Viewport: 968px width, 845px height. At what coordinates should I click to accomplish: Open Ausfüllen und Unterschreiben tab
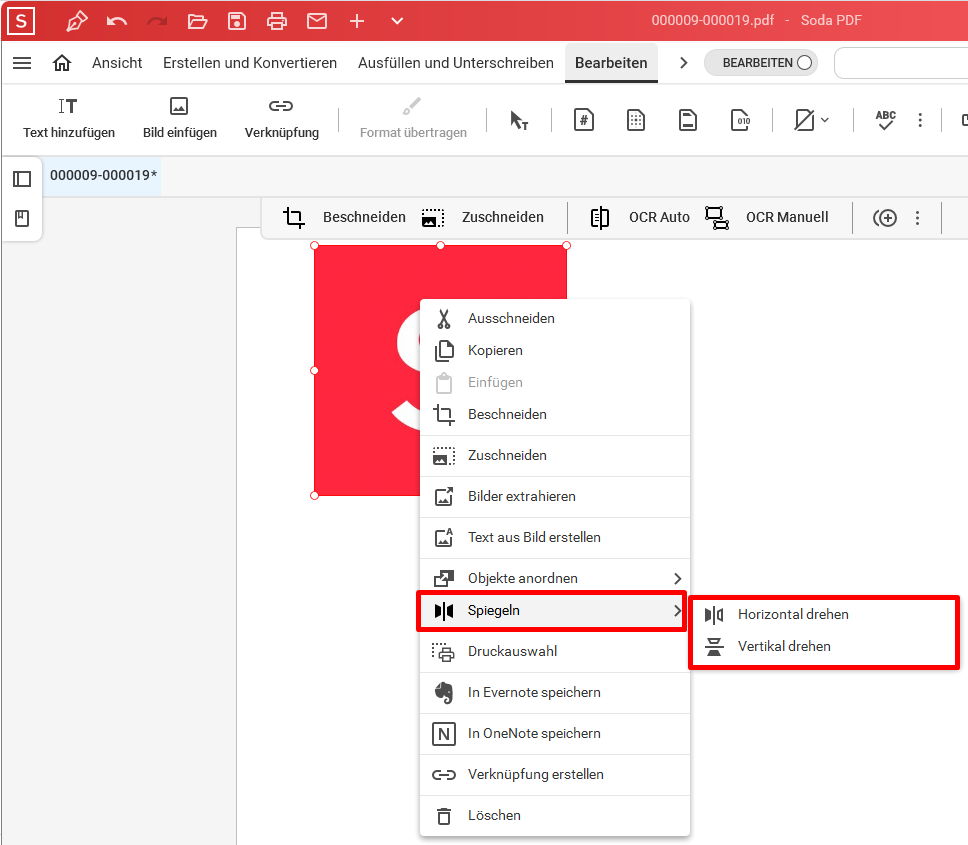pos(456,63)
